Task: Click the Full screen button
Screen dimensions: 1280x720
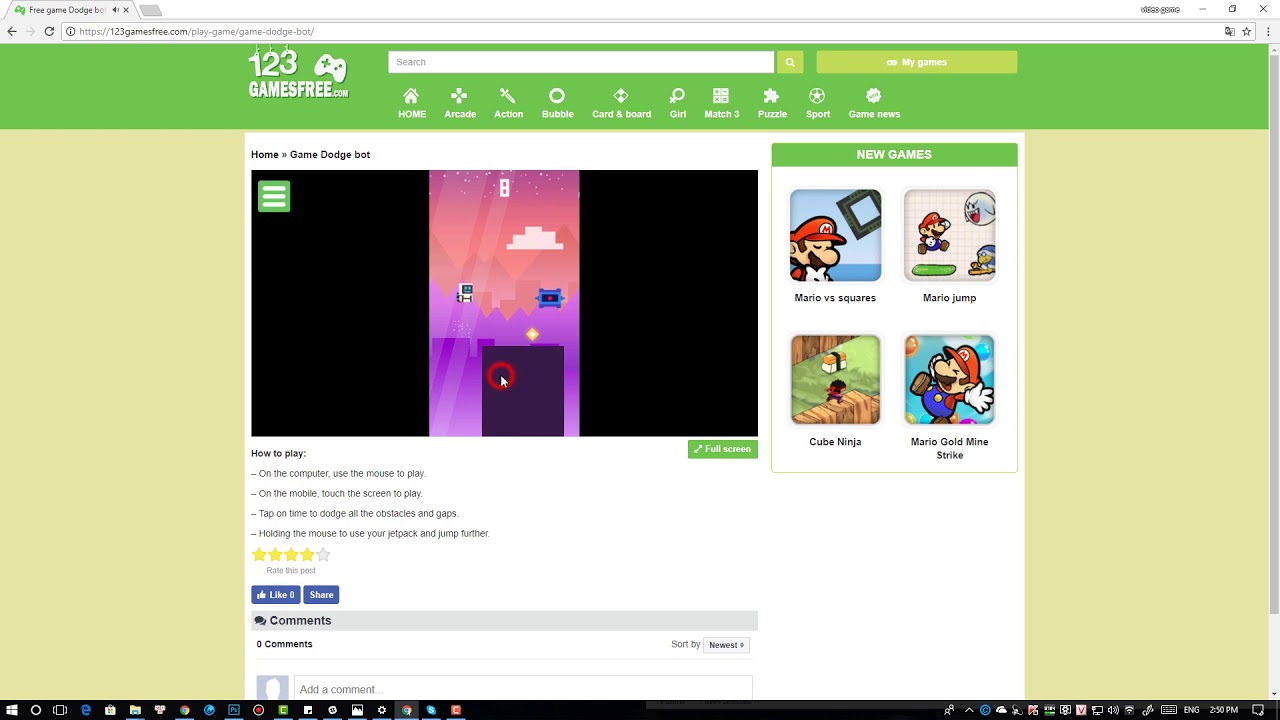Action: (722, 449)
